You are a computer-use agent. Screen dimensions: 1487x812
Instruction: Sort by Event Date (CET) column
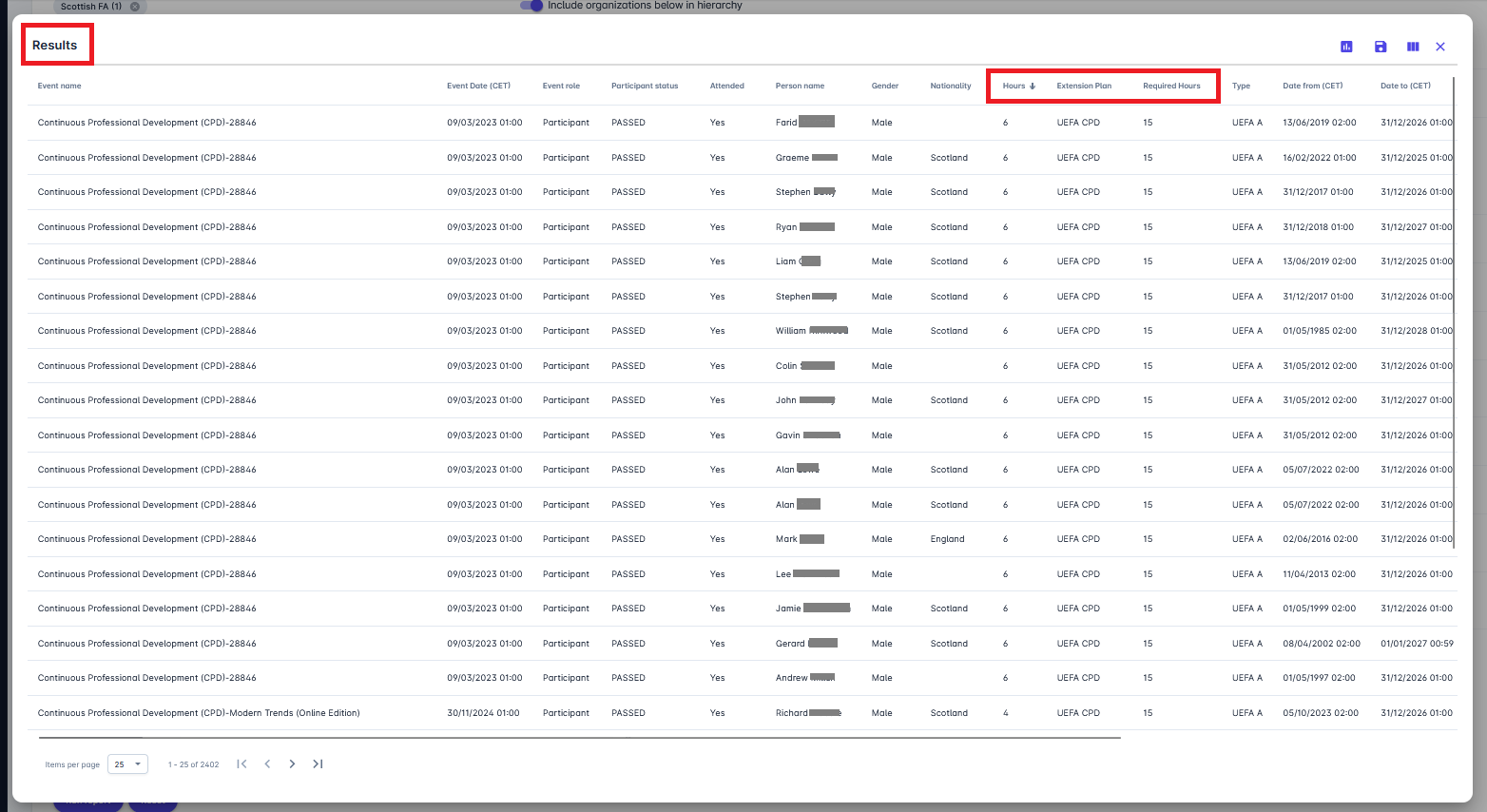[478, 86]
